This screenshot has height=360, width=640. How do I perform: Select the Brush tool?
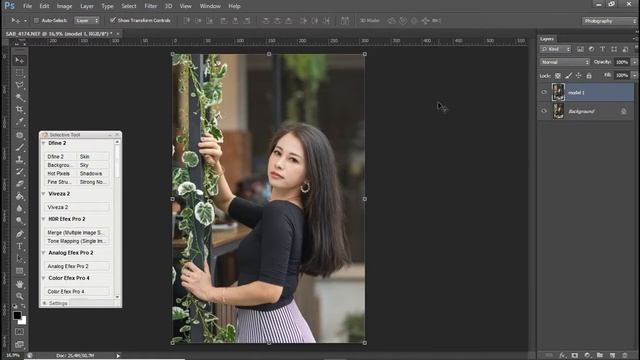point(19,147)
